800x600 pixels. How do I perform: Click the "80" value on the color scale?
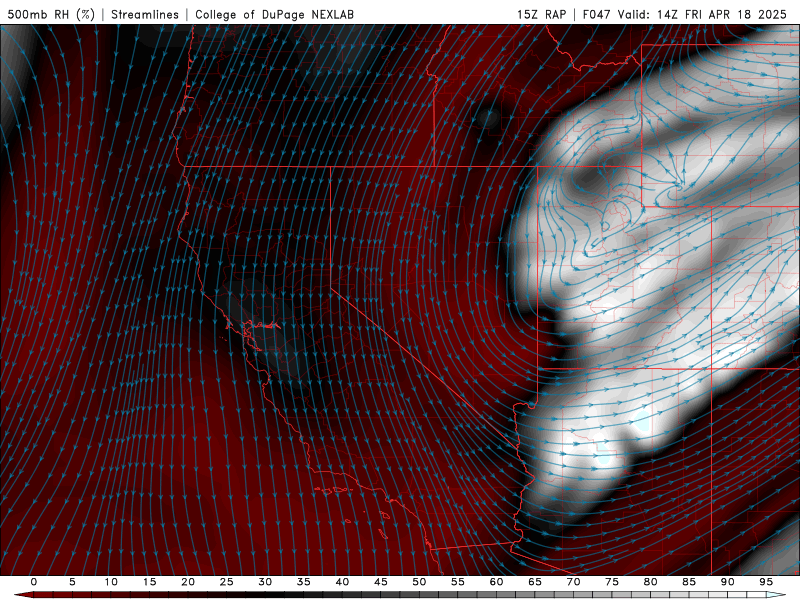[x=650, y=582]
